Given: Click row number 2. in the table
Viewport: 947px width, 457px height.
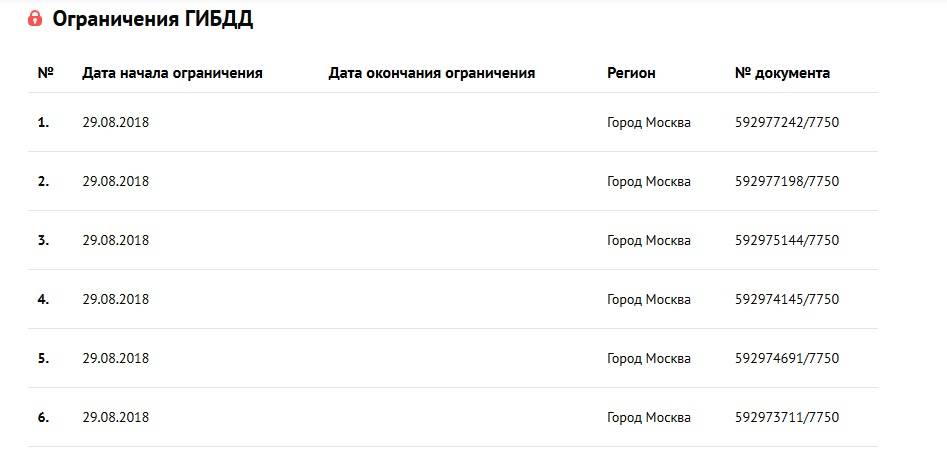Looking at the screenshot, I should click(x=43, y=182).
